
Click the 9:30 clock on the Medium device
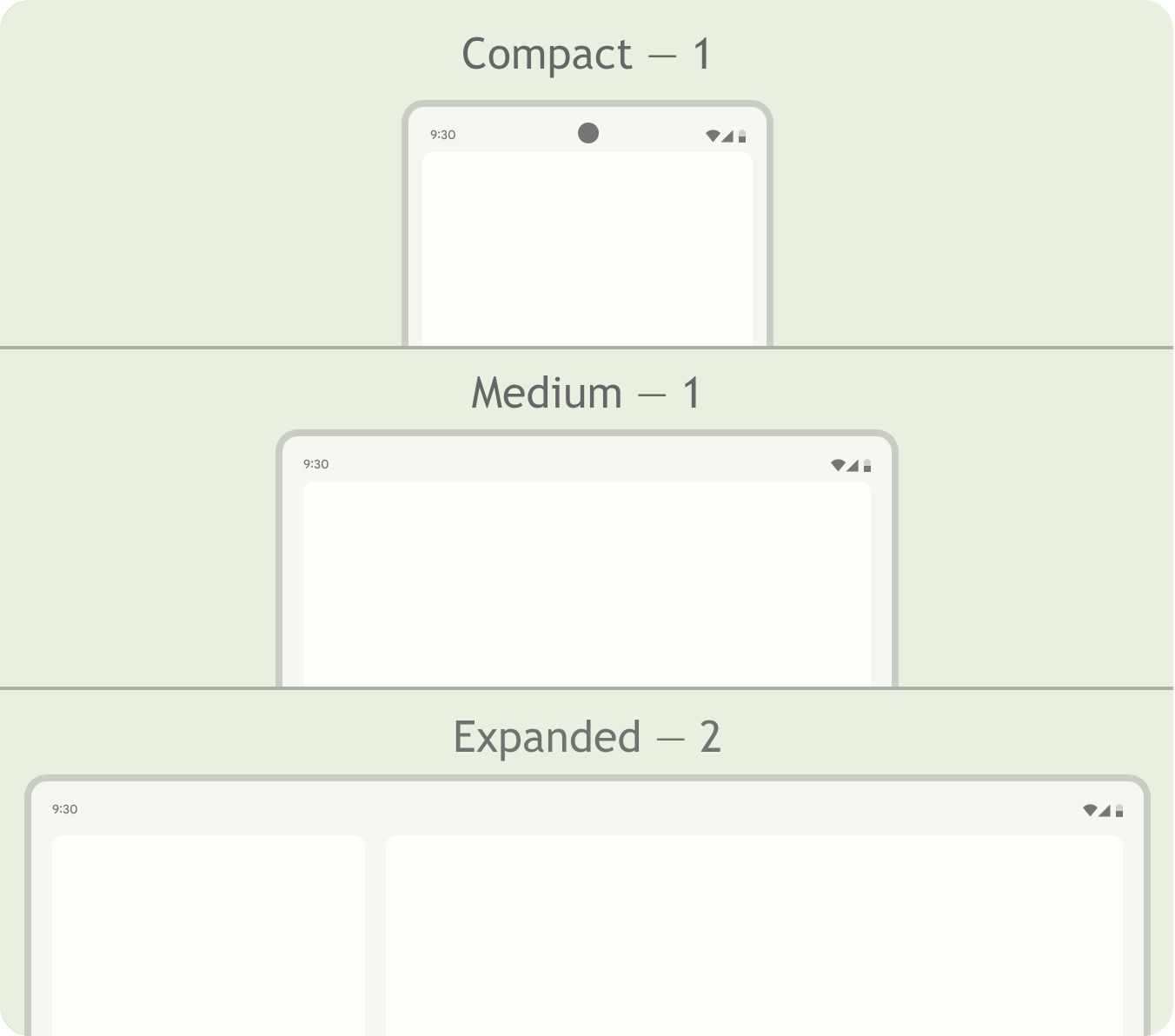(315, 464)
